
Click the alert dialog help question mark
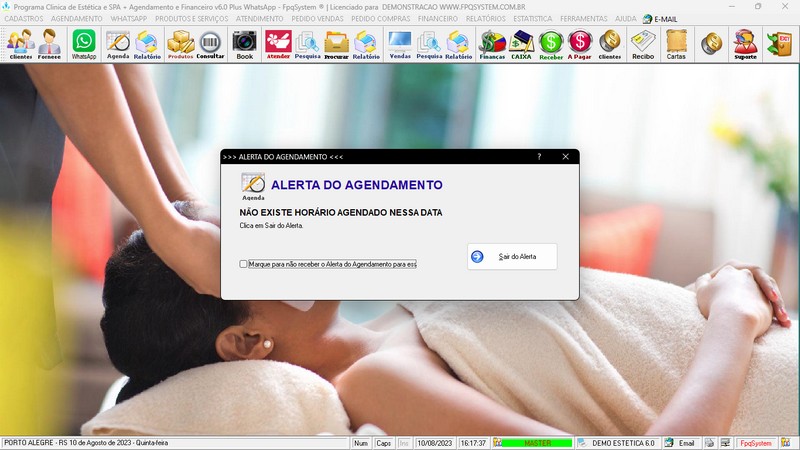[x=539, y=157]
